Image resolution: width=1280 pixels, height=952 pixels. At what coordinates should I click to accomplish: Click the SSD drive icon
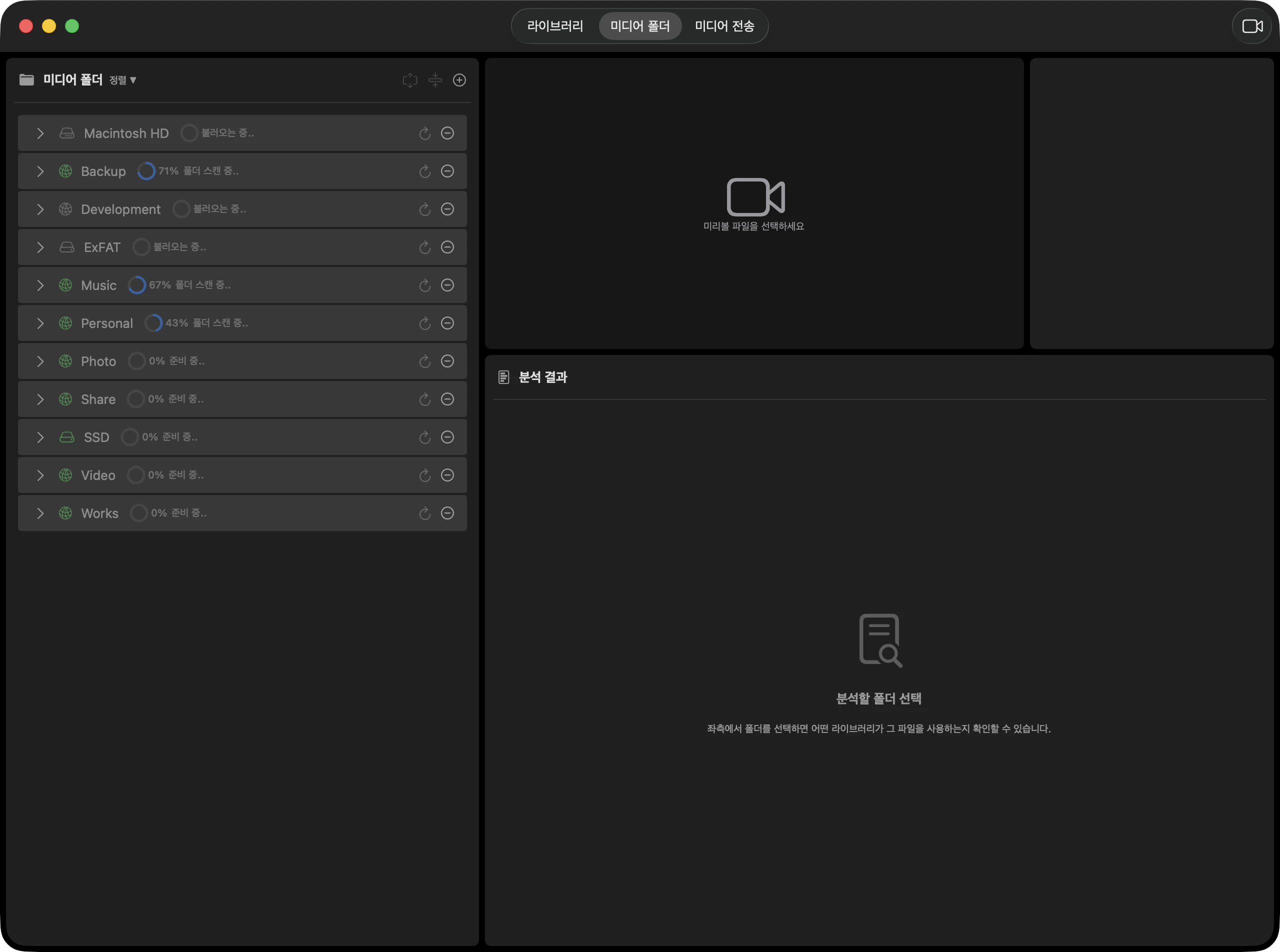[x=67, y=437]
